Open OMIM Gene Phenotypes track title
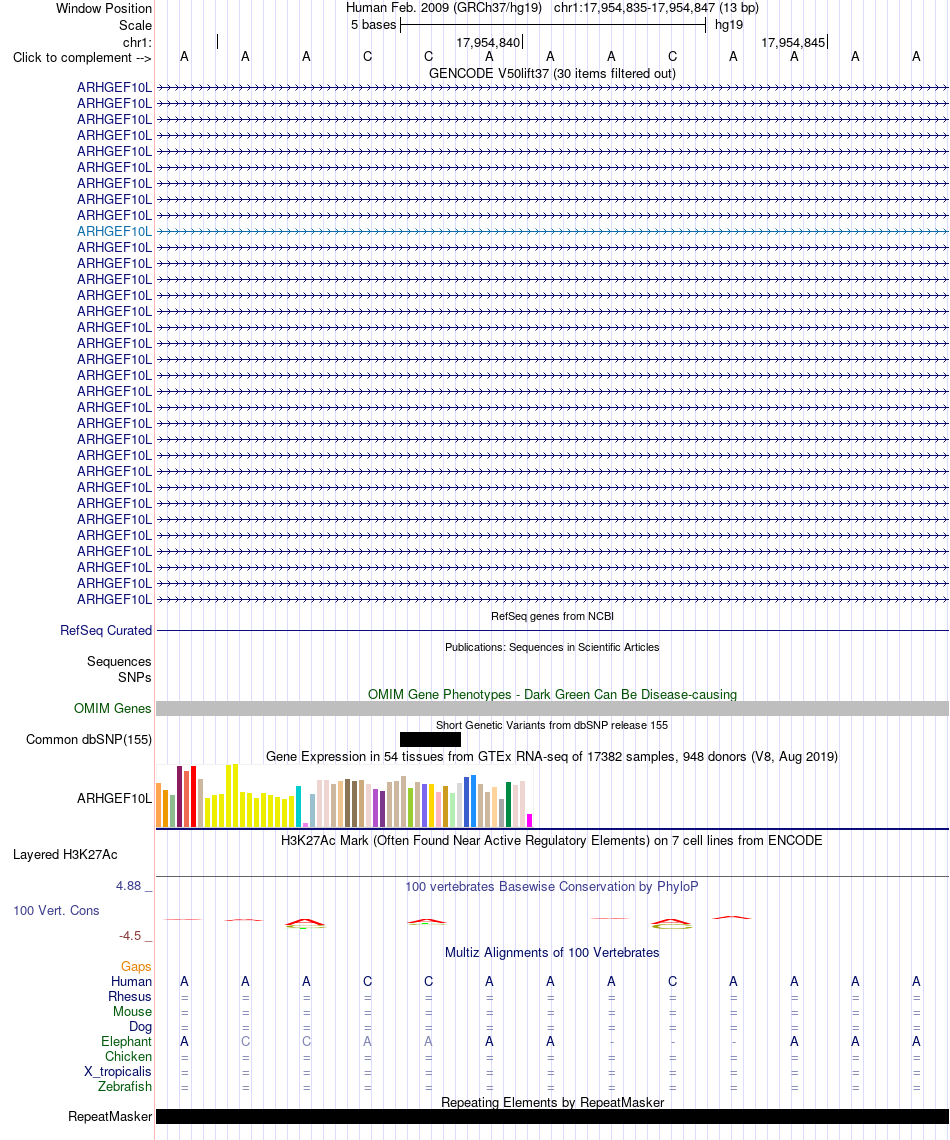950x1140 pixels. (552, 694)
